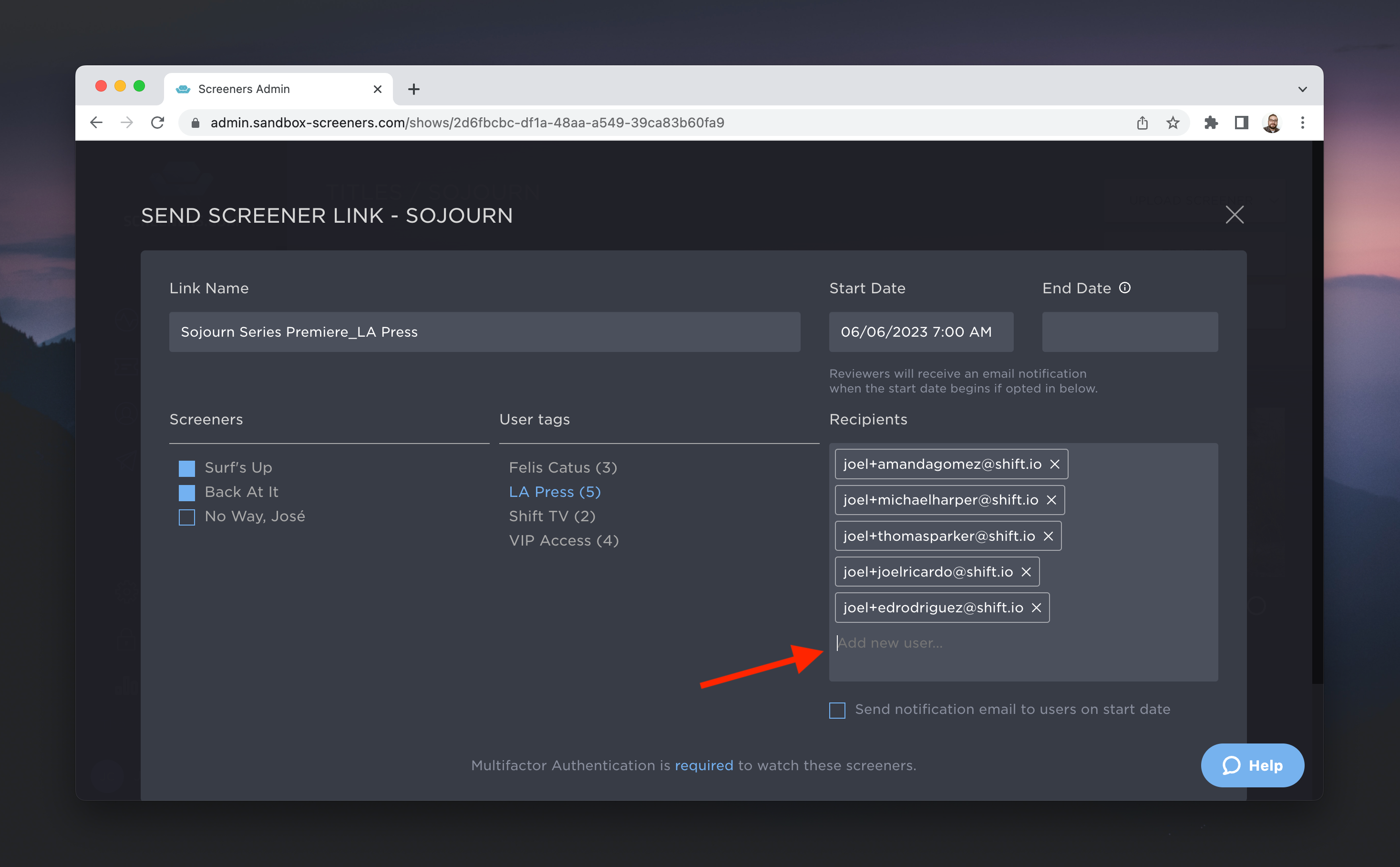Remove joel+michaelharper@shift.io recipient chip
The height and width of the screenshot is (867, 1400).
pyautogui.click(x=1051, y=500)
